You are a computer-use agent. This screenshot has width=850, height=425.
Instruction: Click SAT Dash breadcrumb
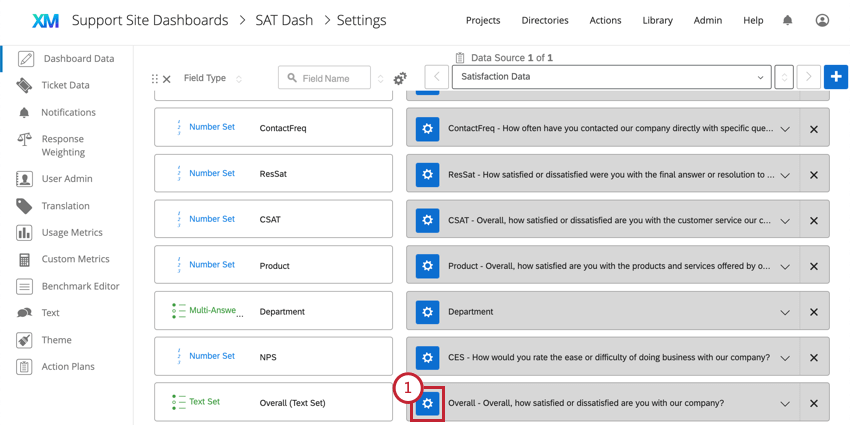coord(284,21)
